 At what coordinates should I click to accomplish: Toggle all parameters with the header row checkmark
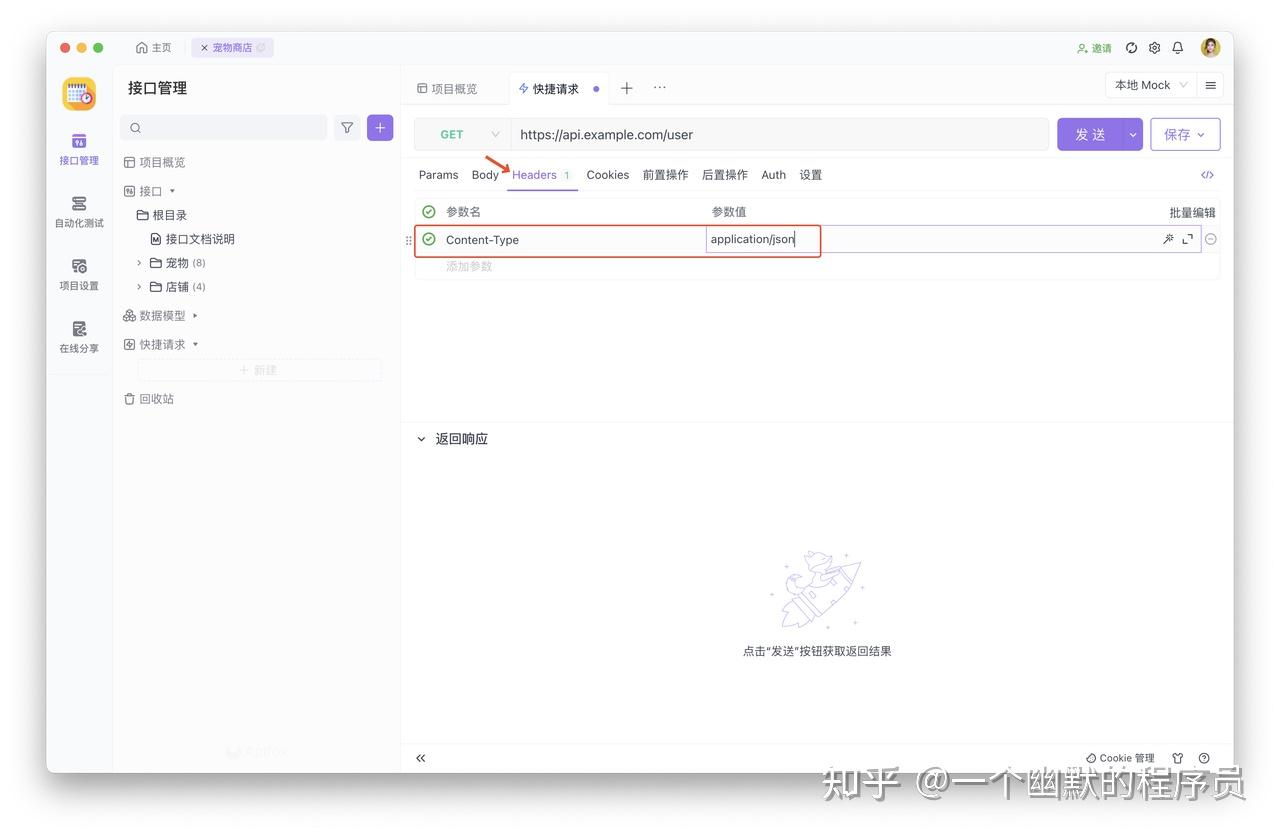pyautogui.click(x=428, y=211)
